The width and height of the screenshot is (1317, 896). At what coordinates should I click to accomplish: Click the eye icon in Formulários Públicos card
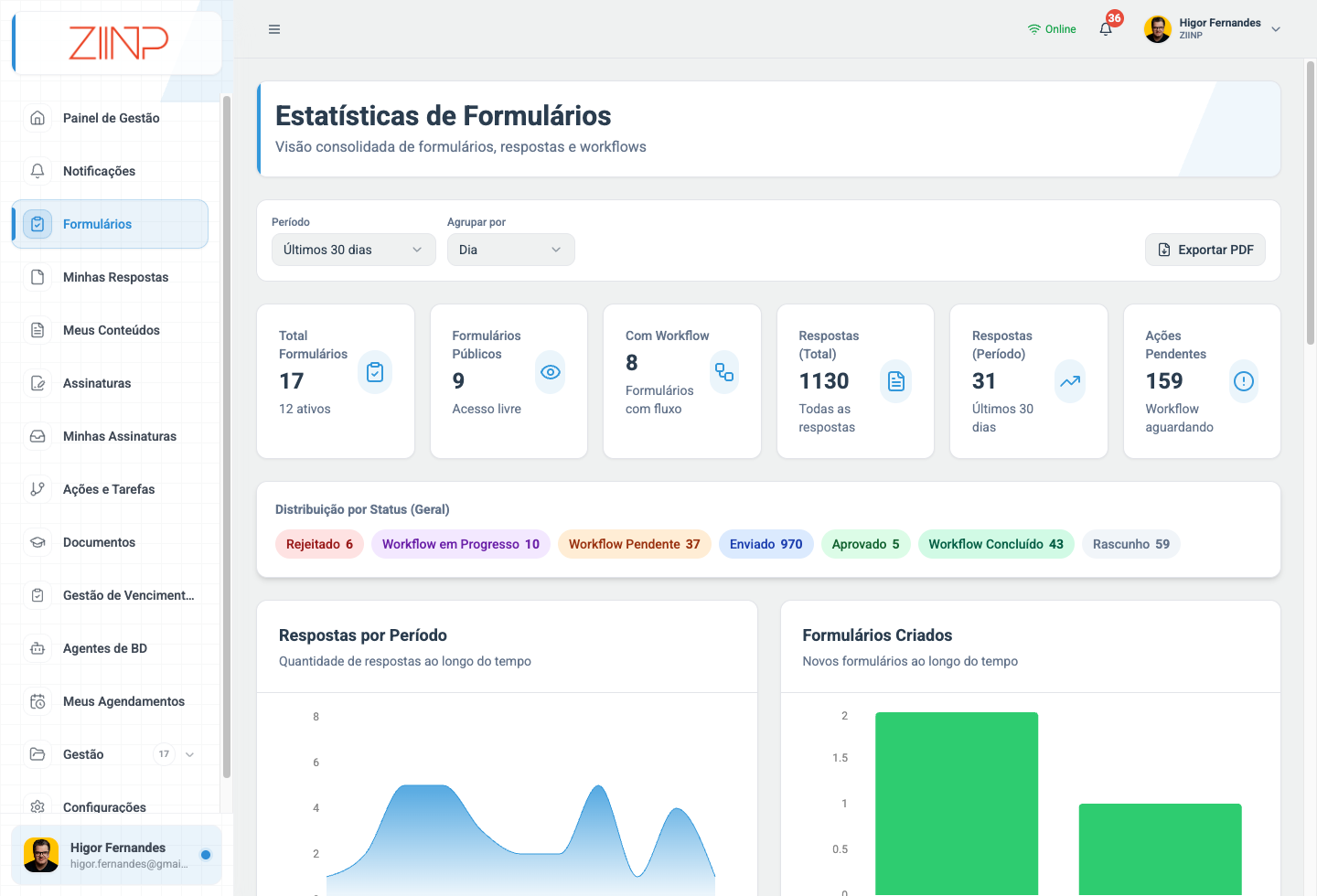coord(551,372)
